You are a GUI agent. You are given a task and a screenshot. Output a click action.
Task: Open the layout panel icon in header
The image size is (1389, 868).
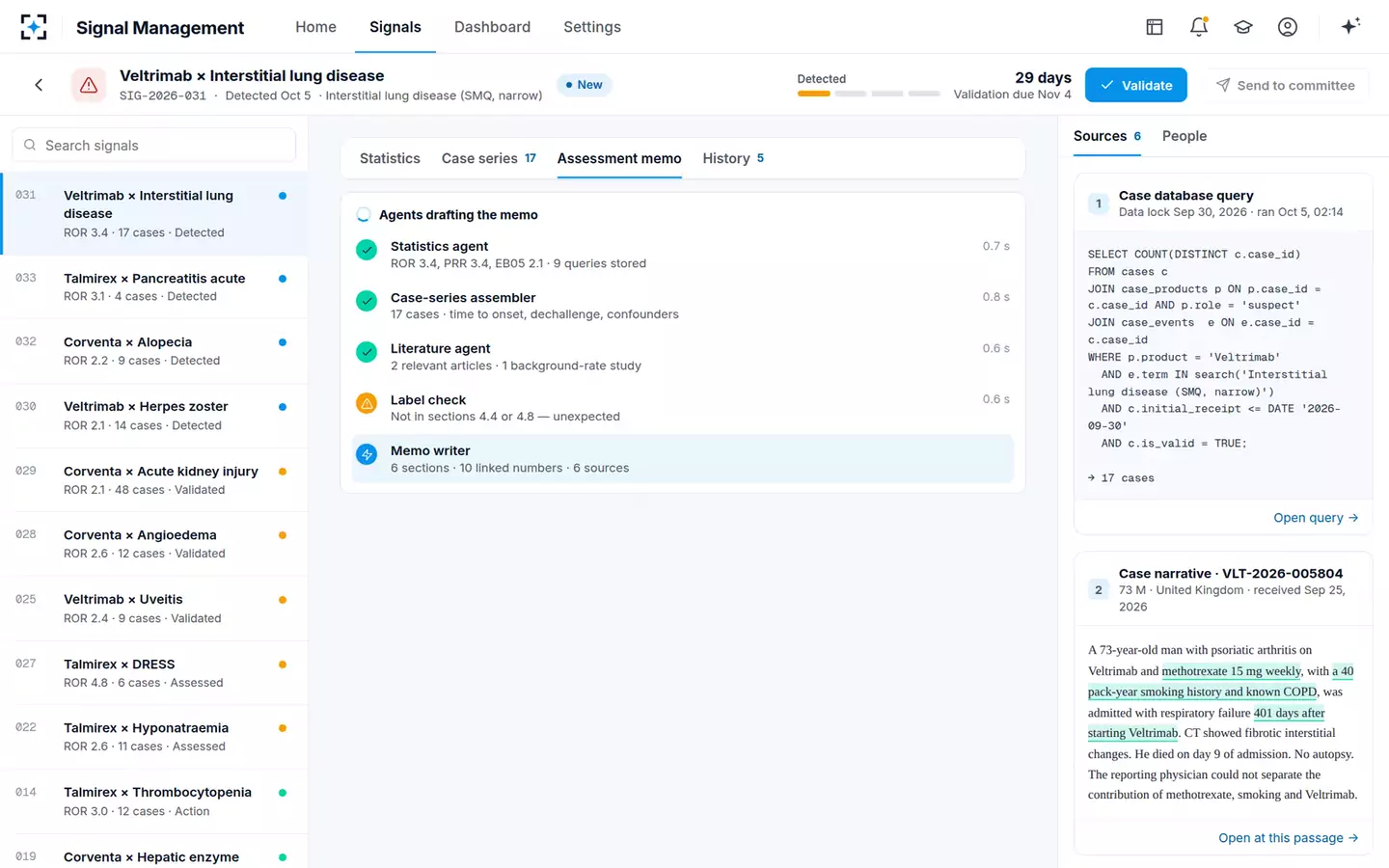click(1155, 27)
